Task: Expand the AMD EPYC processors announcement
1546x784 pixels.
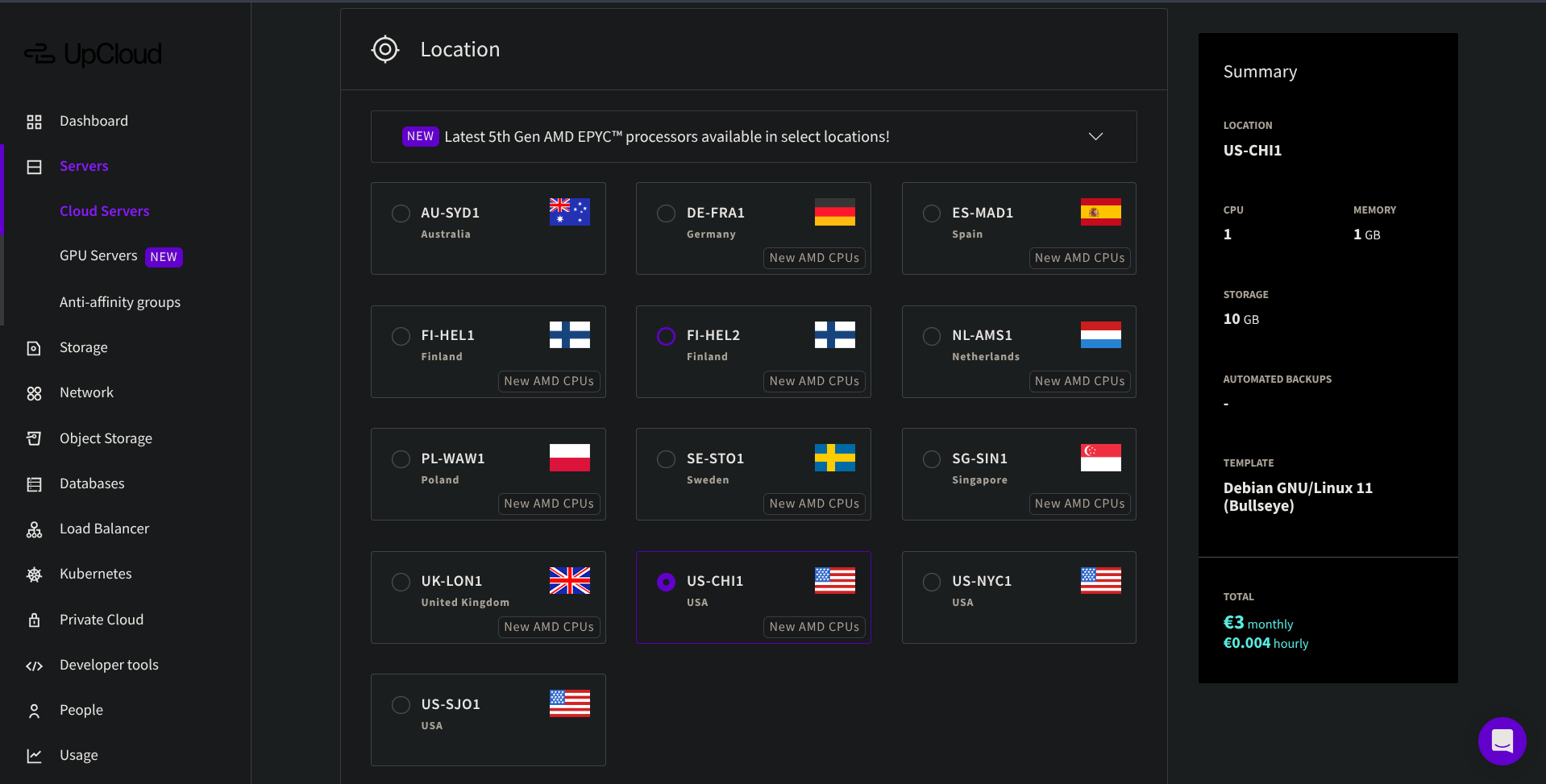Action: coord(1095,136)
